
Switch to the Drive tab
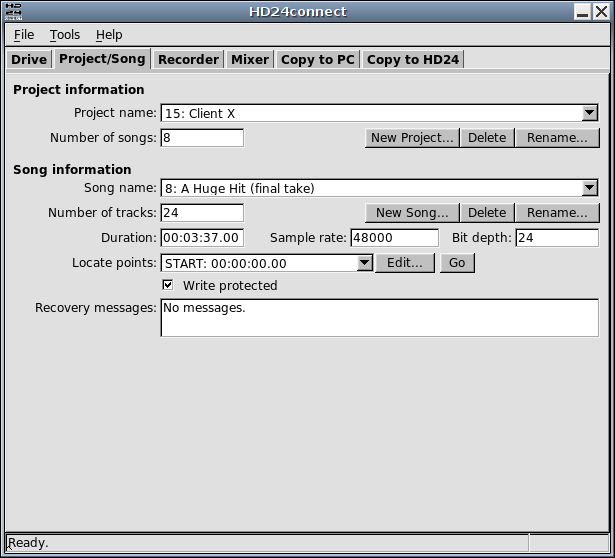tap(29, 60)
